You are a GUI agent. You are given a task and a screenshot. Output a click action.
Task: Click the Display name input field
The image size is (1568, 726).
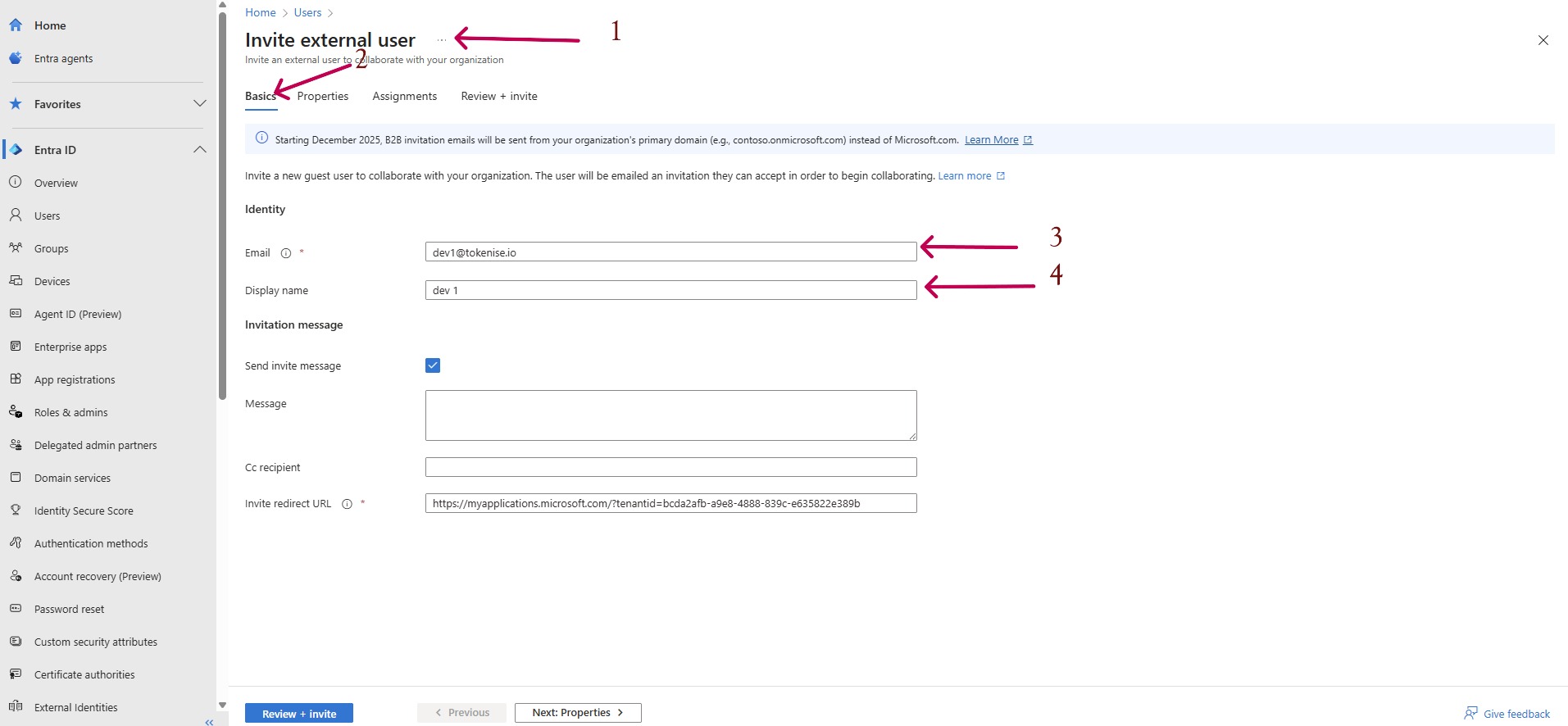(x=671, y=290)
